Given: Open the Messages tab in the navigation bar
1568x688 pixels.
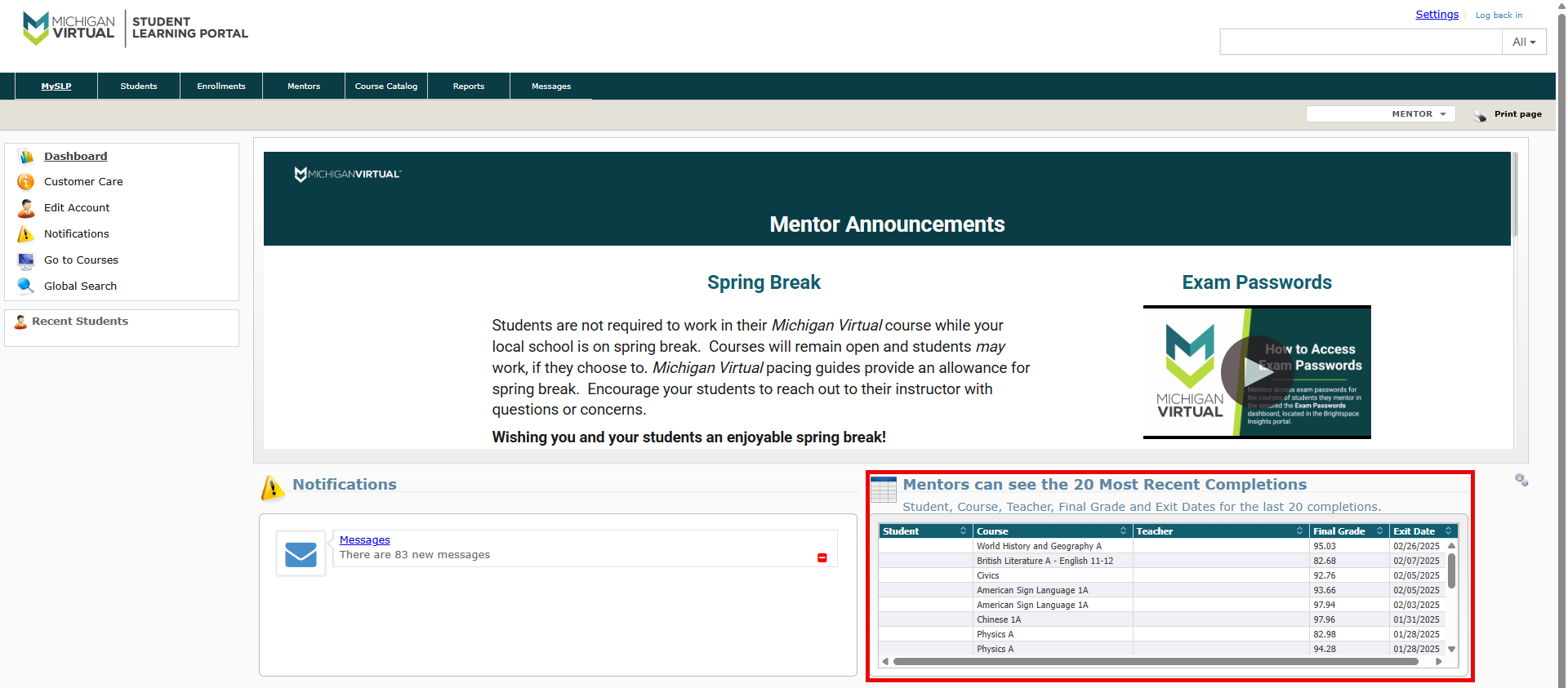Looking at the screenshot, I should 551,86.
